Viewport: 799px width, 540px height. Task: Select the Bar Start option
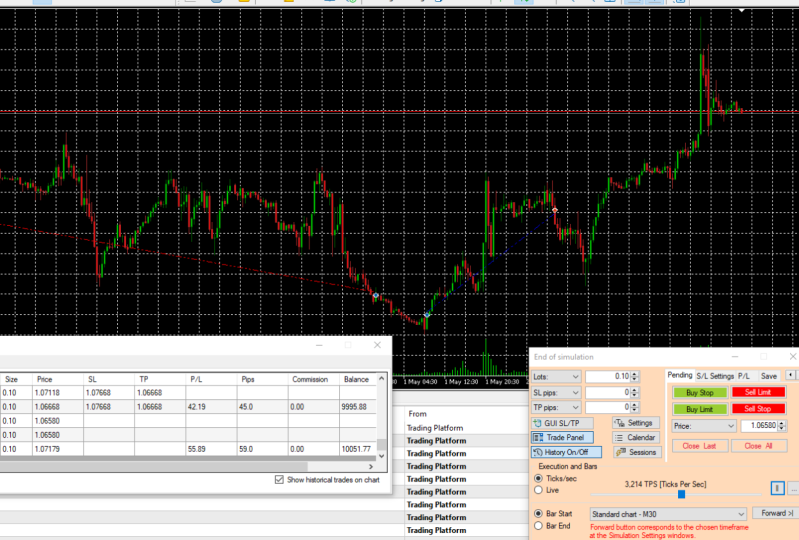pos(538,514)
